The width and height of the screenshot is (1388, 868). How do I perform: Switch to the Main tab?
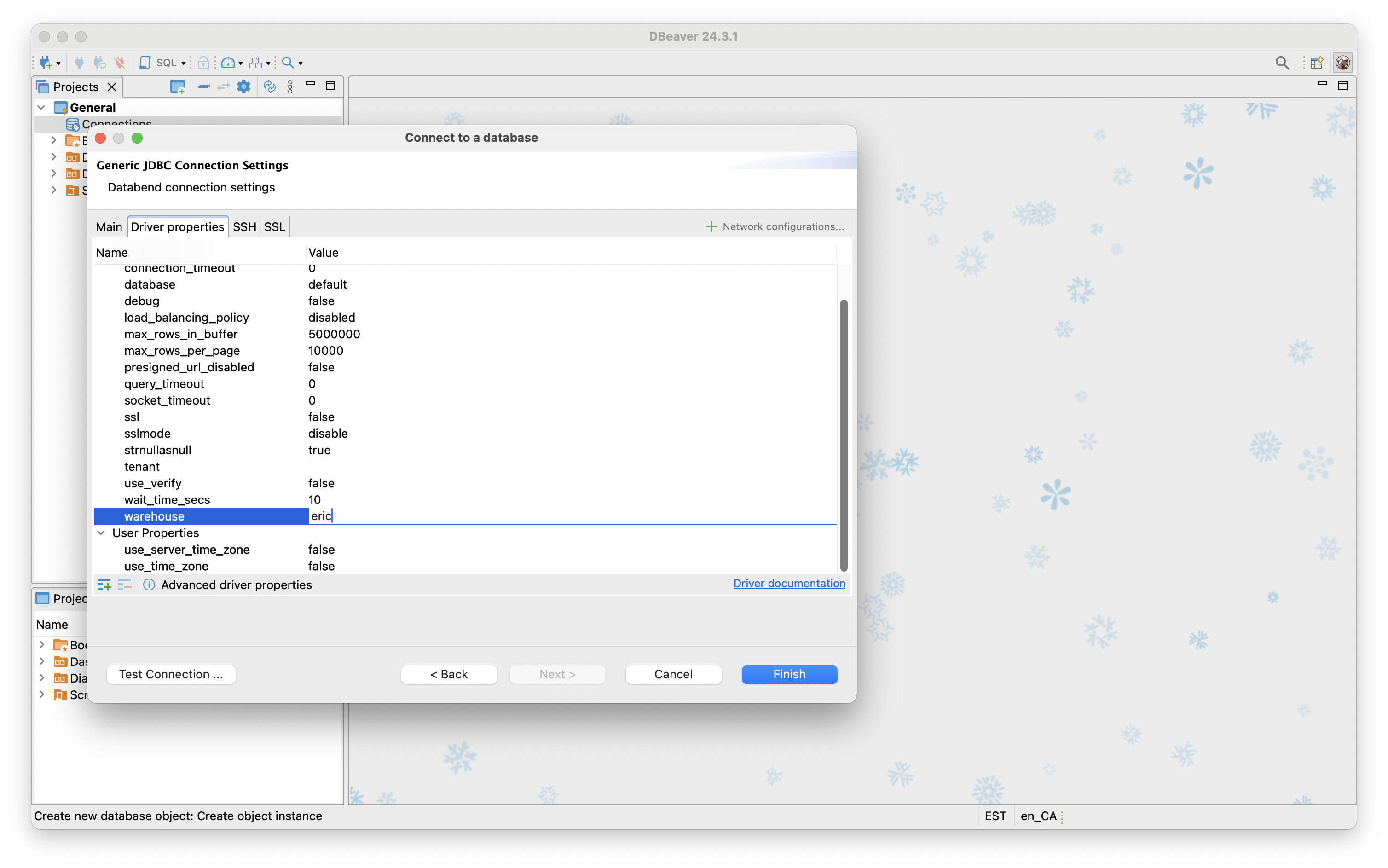(109, 227)
